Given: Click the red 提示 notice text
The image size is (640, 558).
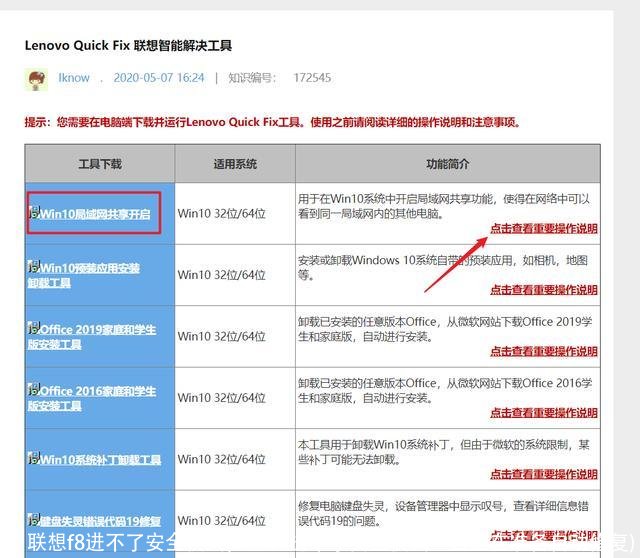Looking at the screenshot, I should 273,122.
